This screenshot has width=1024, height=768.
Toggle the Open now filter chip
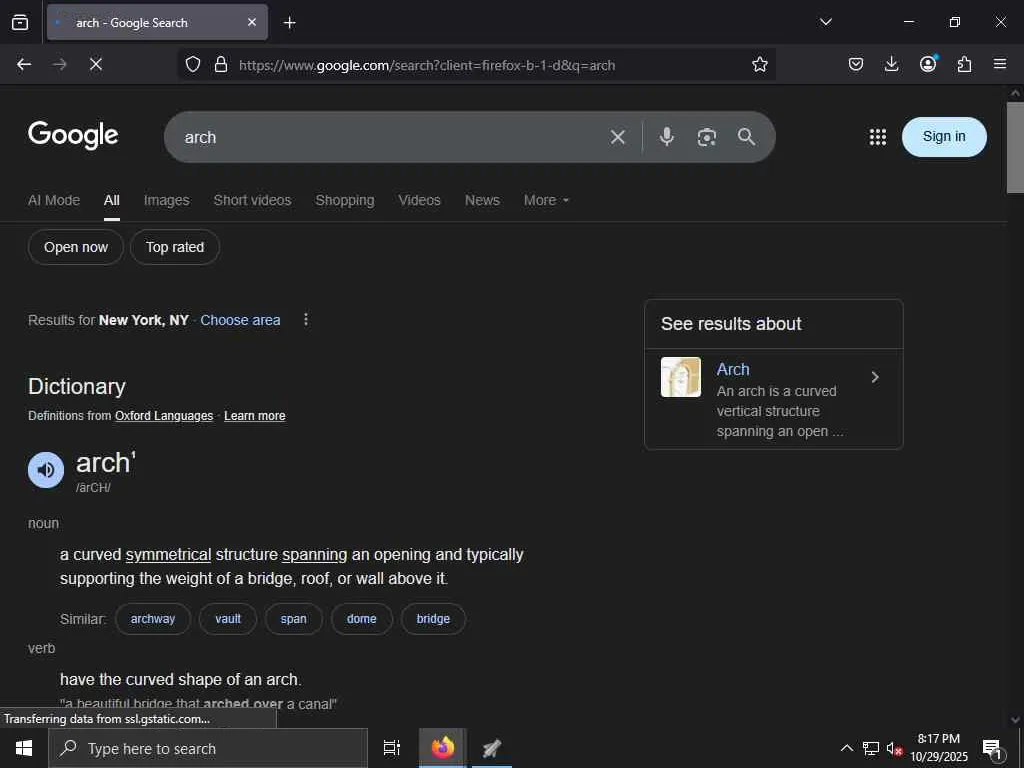(76, 248)
